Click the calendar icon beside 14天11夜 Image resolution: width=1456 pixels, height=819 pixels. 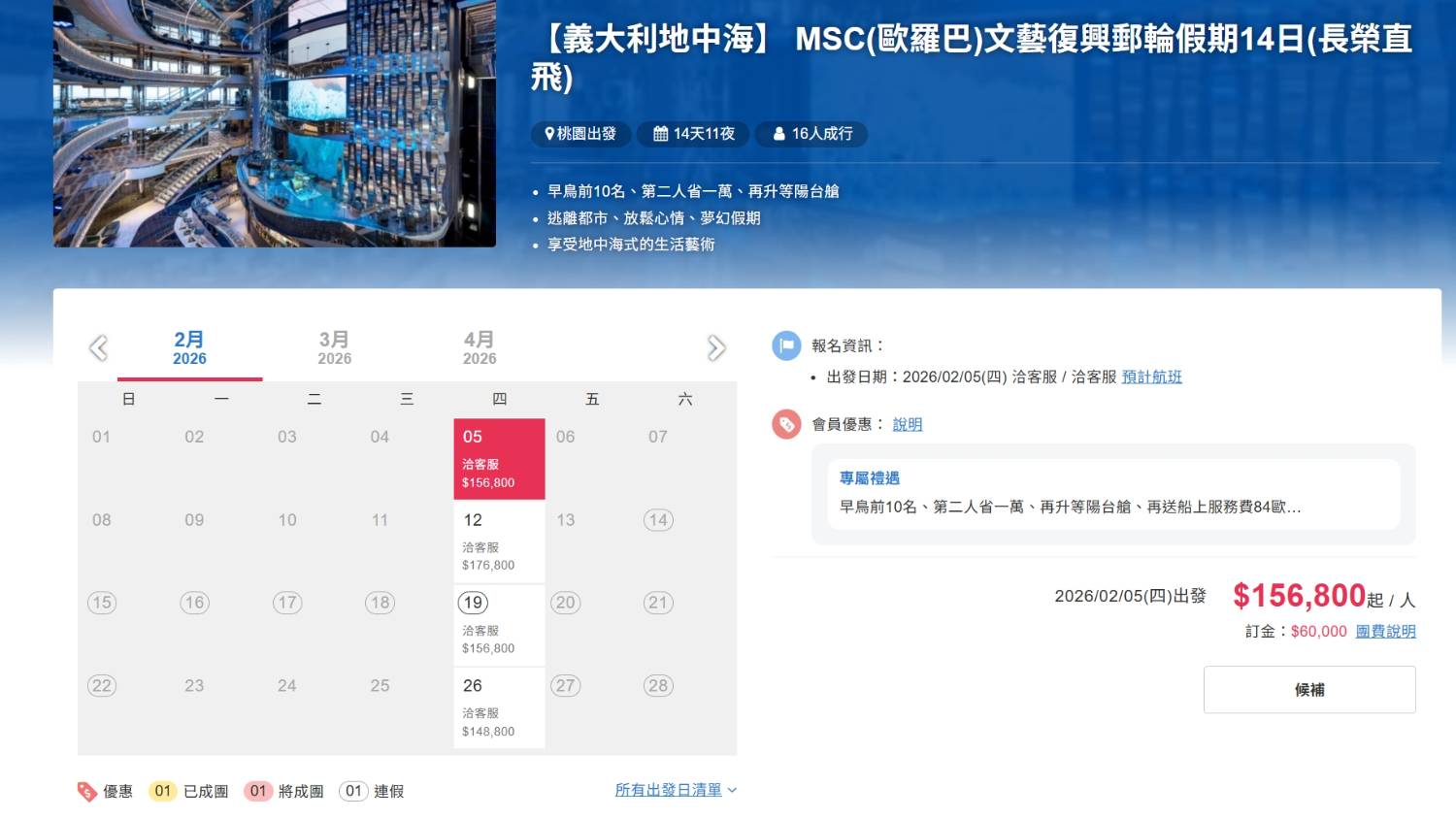pyautogui.click(x=660, y=134)
